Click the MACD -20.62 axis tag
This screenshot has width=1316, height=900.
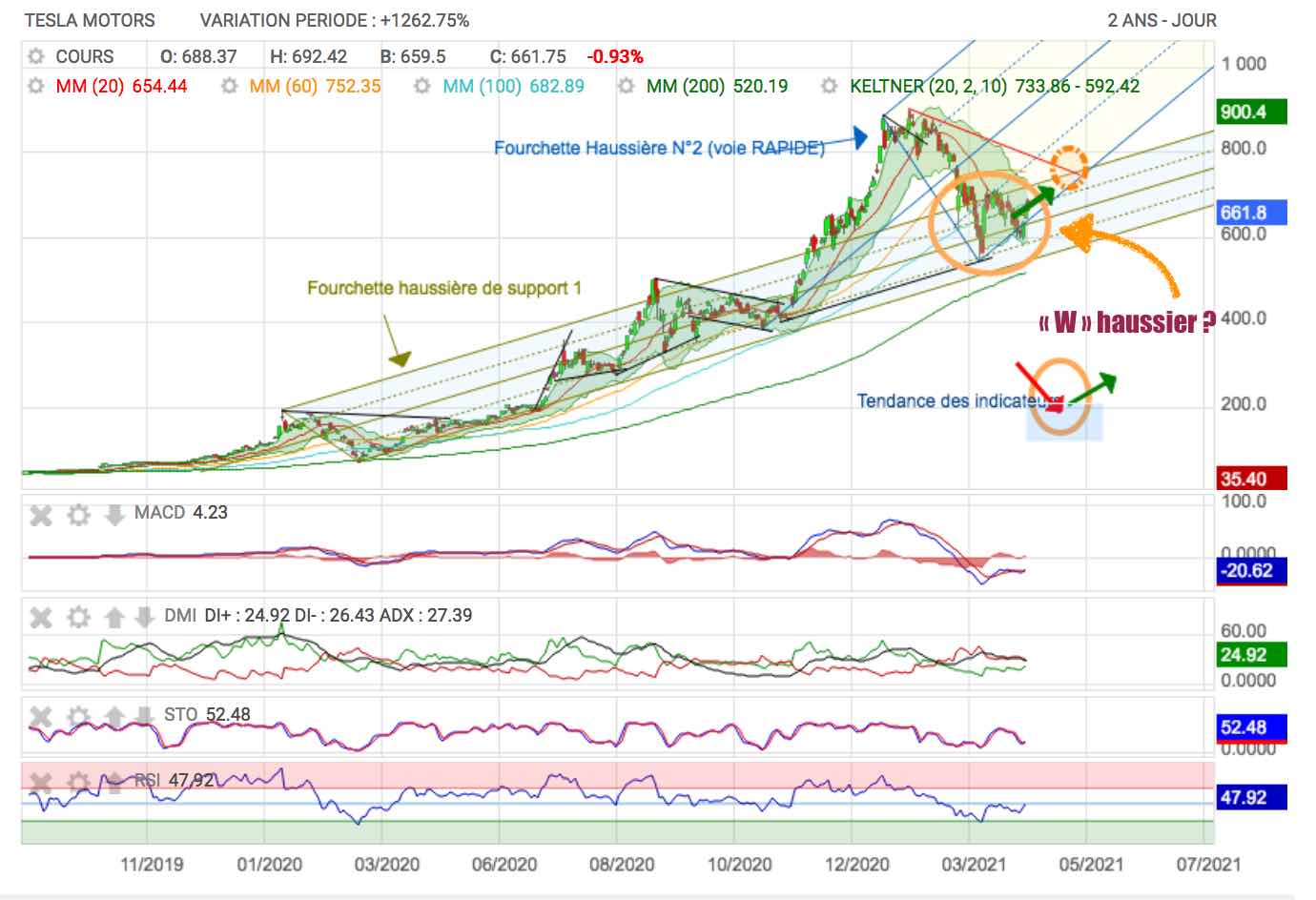click(1252, 570)
